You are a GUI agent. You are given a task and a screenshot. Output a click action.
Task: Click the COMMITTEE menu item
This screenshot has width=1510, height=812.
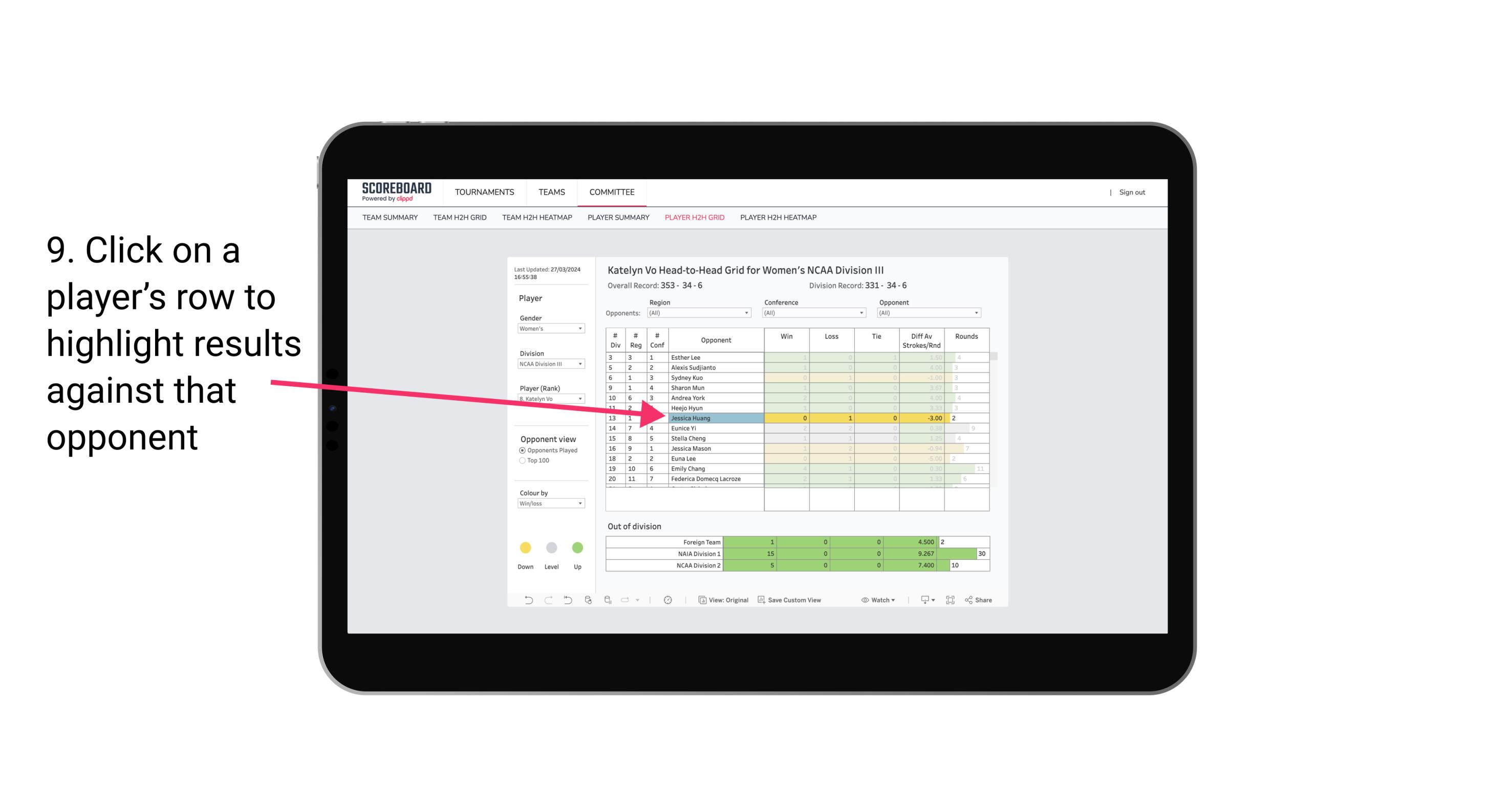(610, 192)
